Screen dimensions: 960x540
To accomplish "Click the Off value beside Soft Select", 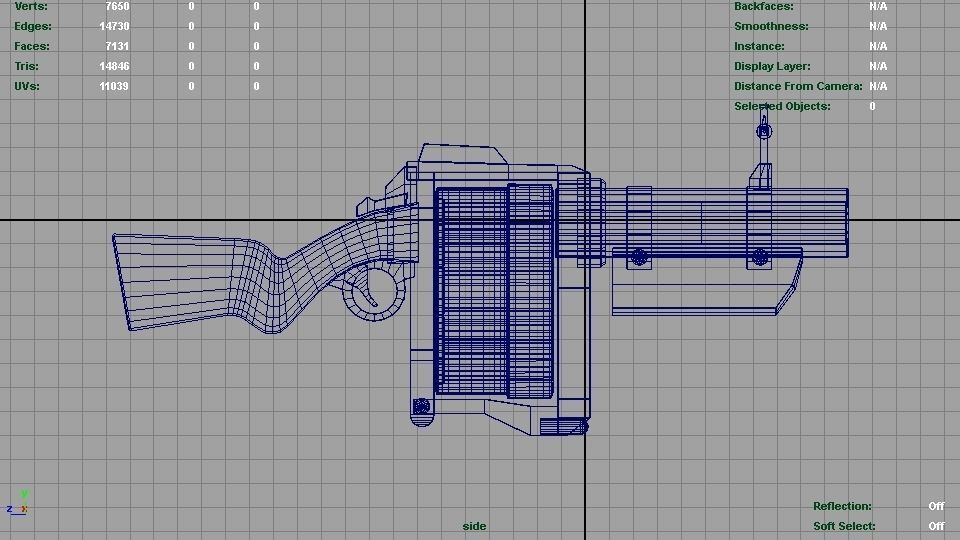I will (936, 526).
